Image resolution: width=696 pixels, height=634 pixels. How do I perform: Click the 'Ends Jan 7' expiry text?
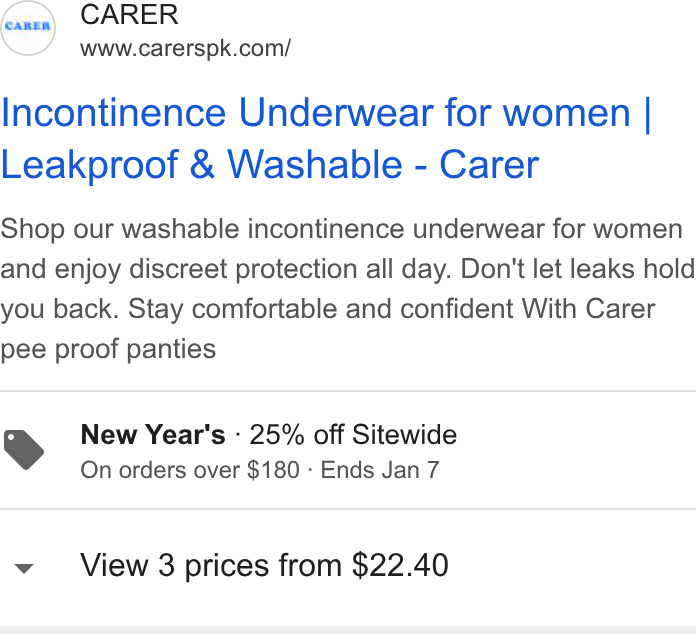[380, 470]
